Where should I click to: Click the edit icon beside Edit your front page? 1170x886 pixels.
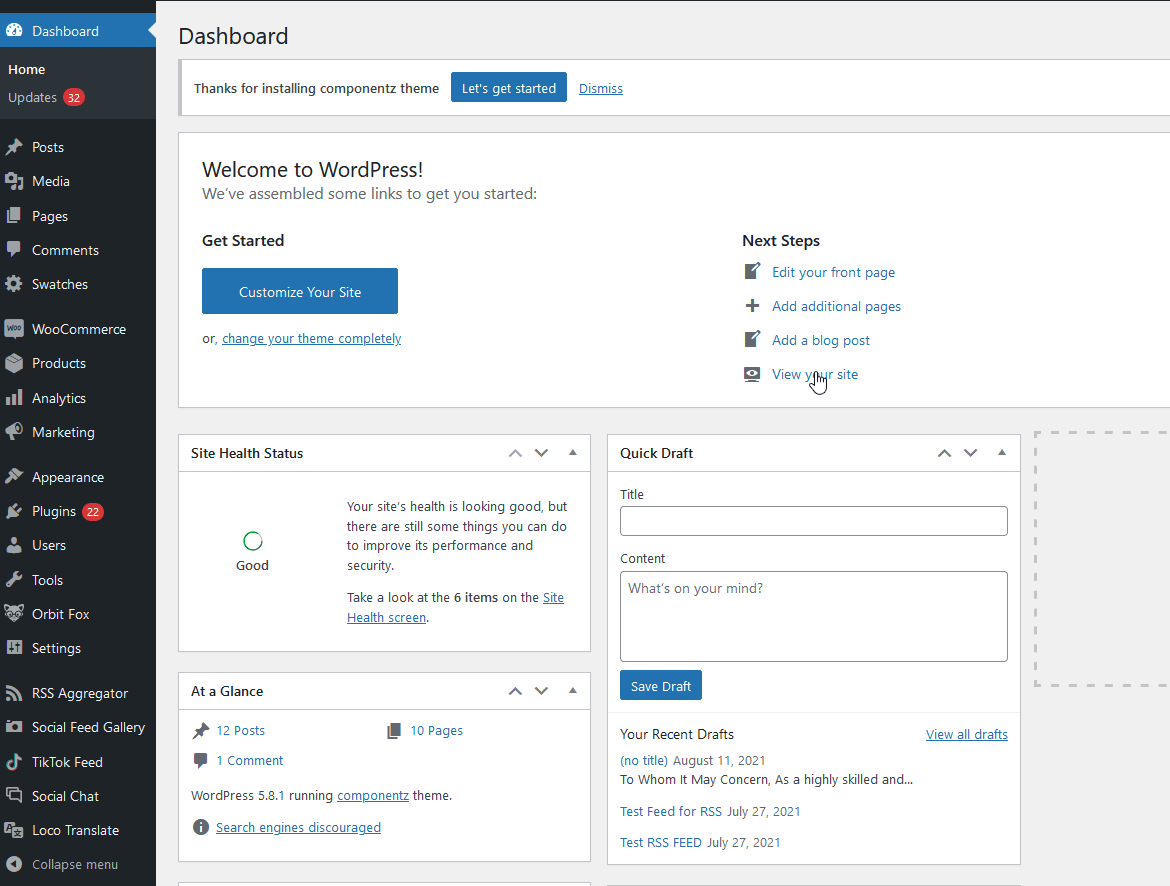point(752,272)
